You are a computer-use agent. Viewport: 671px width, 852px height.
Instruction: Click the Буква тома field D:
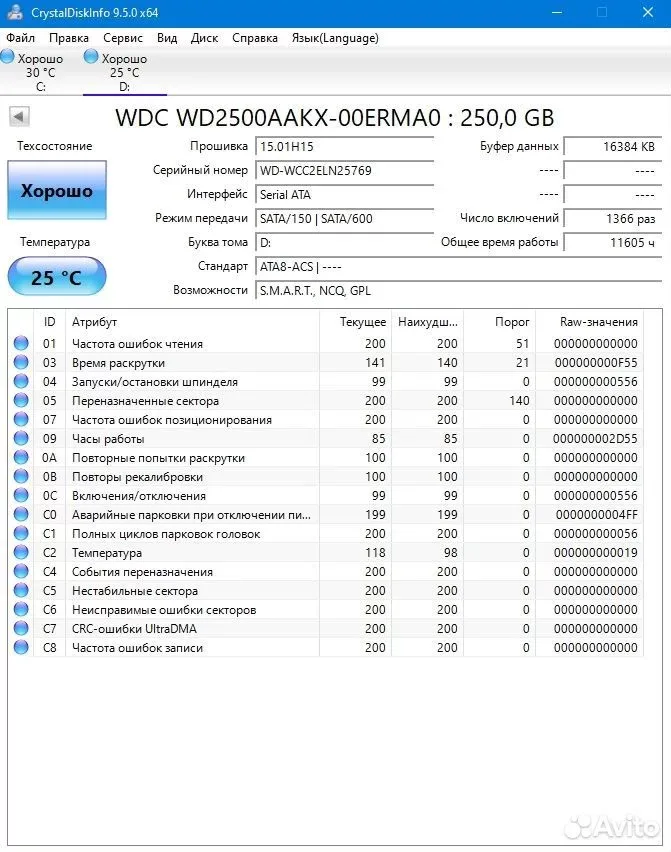(344, 242)
